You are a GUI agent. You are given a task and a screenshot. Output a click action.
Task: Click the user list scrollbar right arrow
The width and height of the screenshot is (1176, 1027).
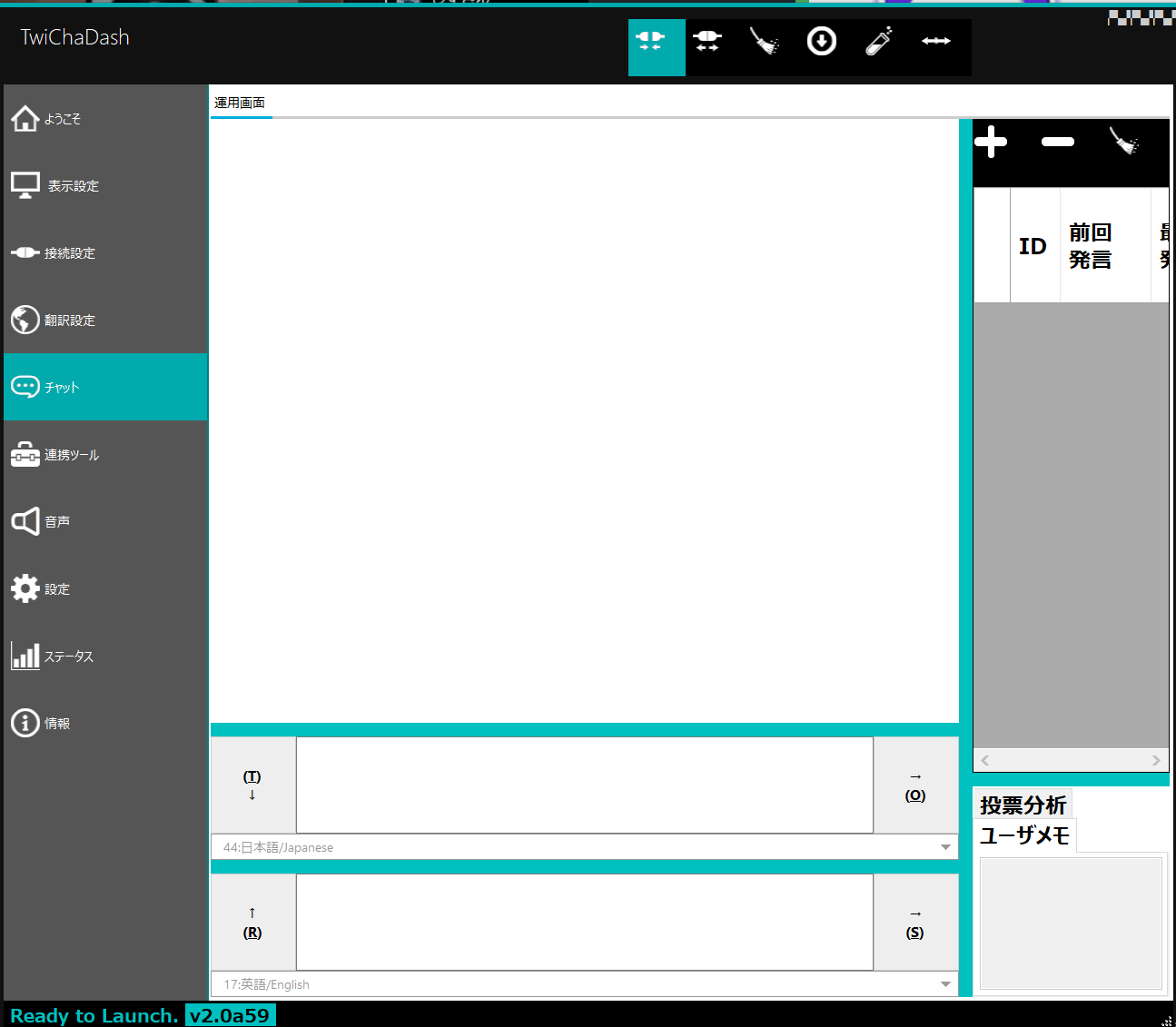click(x=1156, y=761)
